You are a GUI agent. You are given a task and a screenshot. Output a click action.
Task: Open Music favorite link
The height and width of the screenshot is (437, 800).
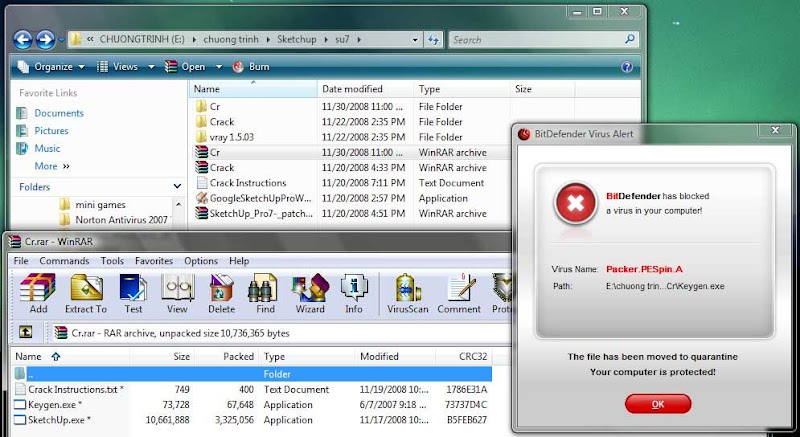coord(47,149)
